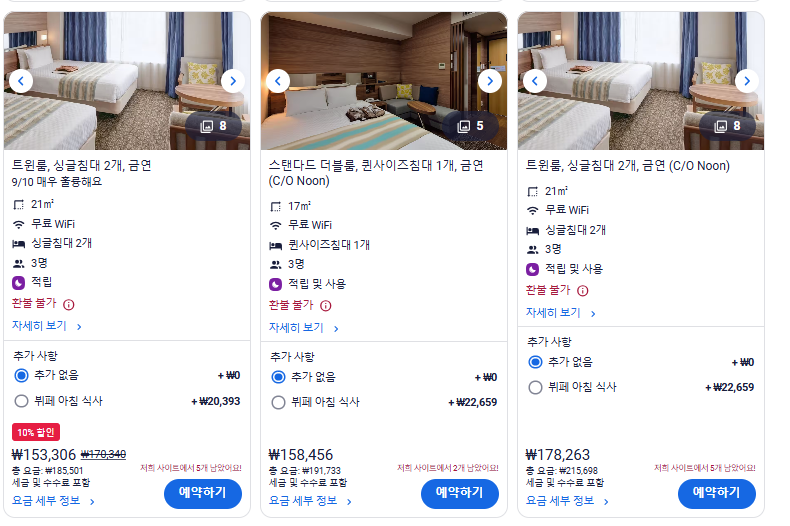Screen dimensions: 790x526
Task: Click the standard double room photo
Action: coord(384,81)
